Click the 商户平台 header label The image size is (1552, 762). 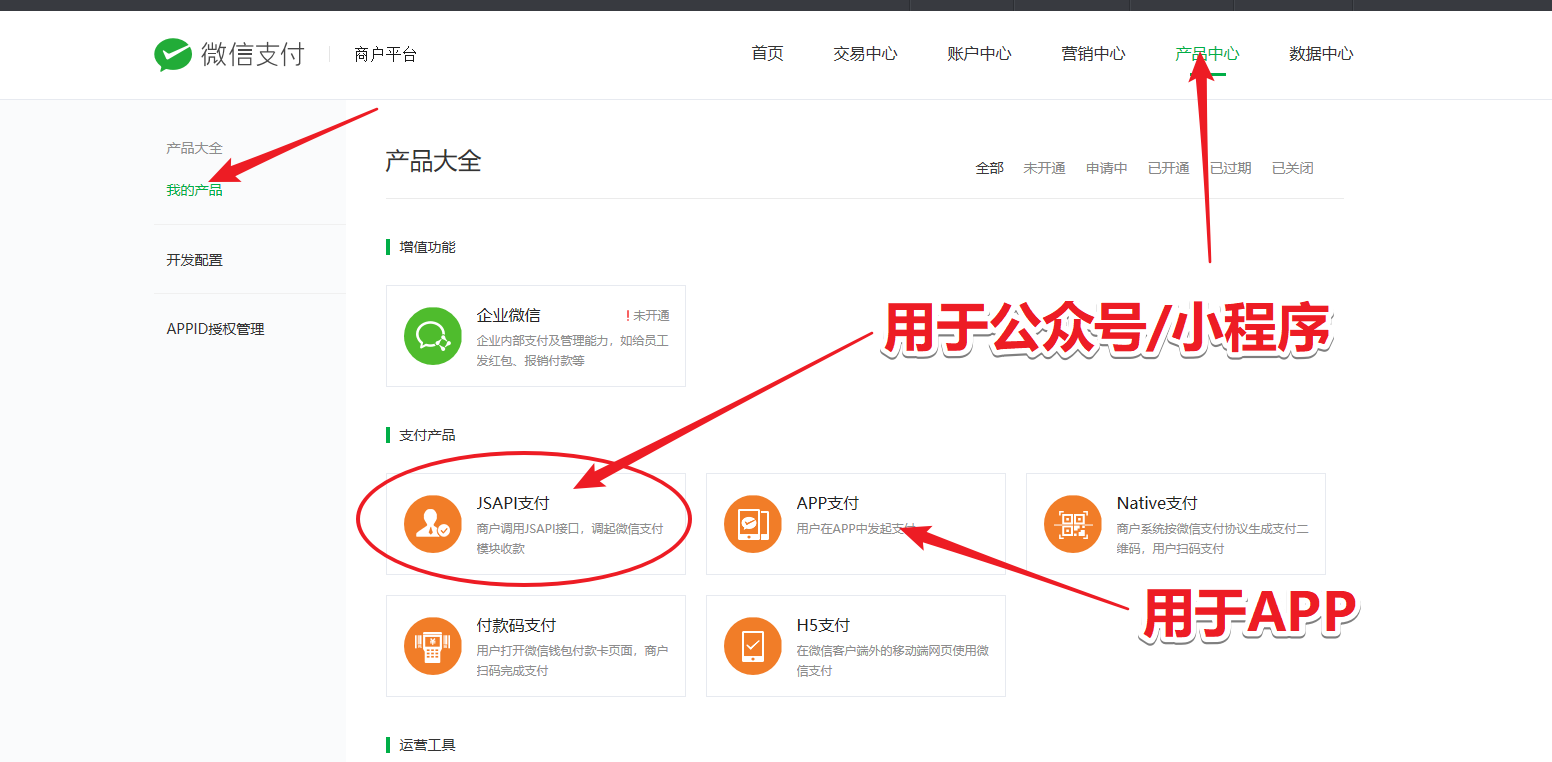[385, 54]
